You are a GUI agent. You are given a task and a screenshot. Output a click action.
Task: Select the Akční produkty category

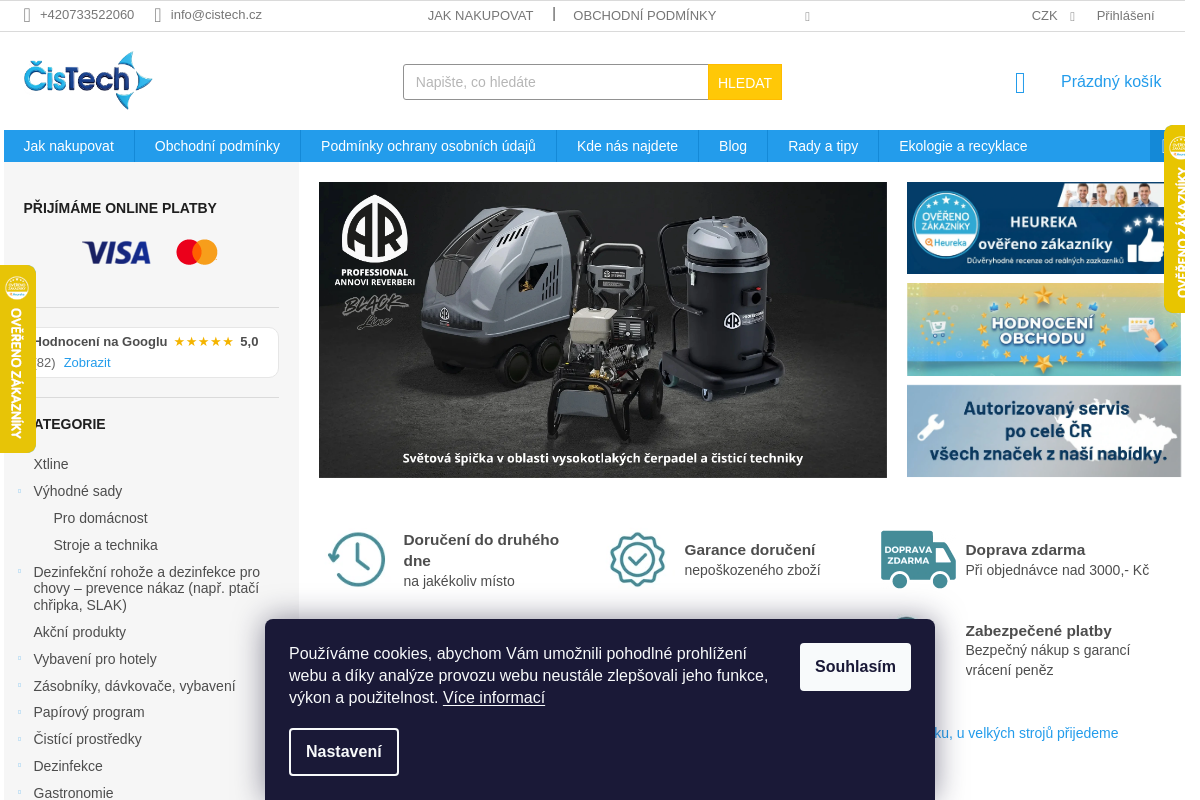80,632
